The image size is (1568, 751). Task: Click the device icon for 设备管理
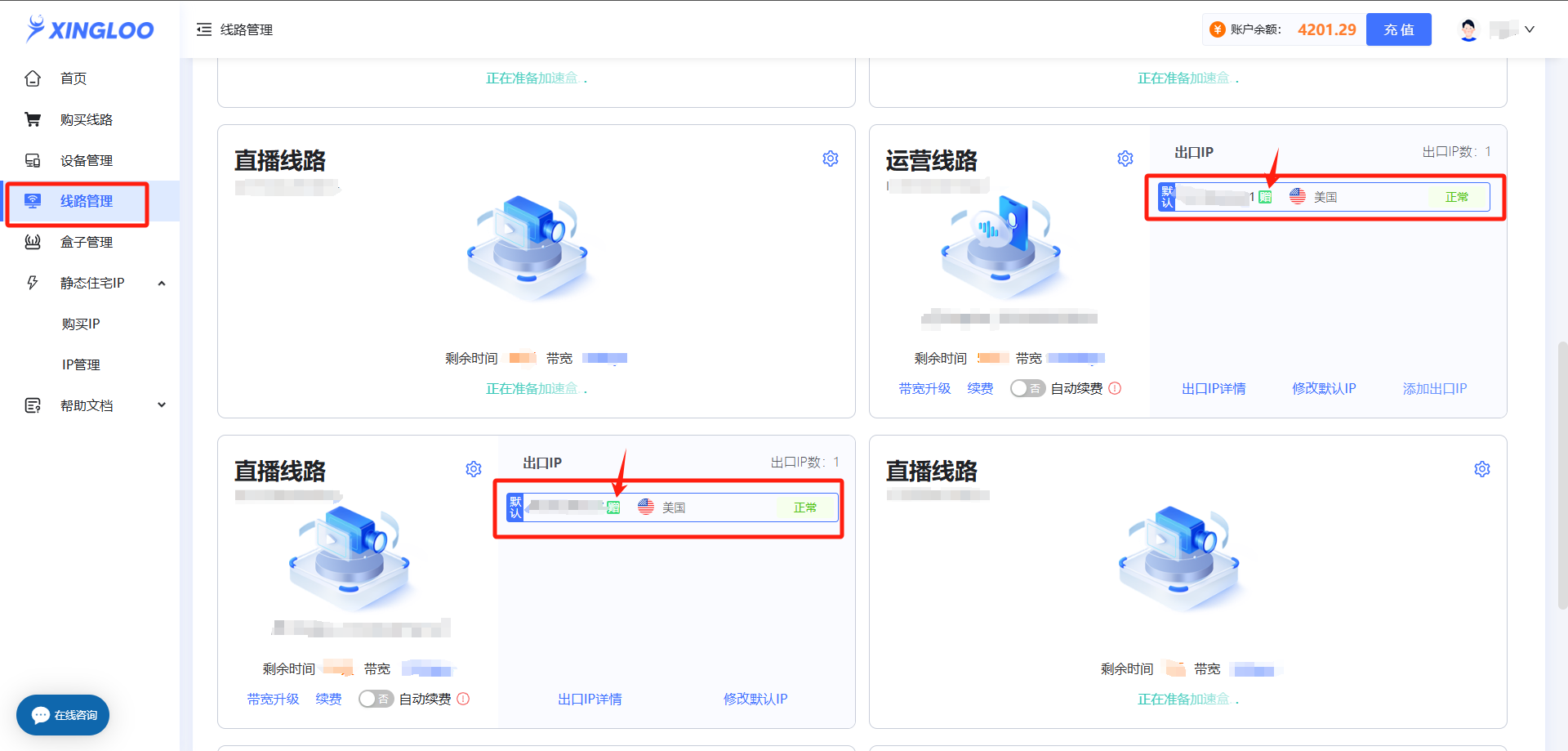33,160
